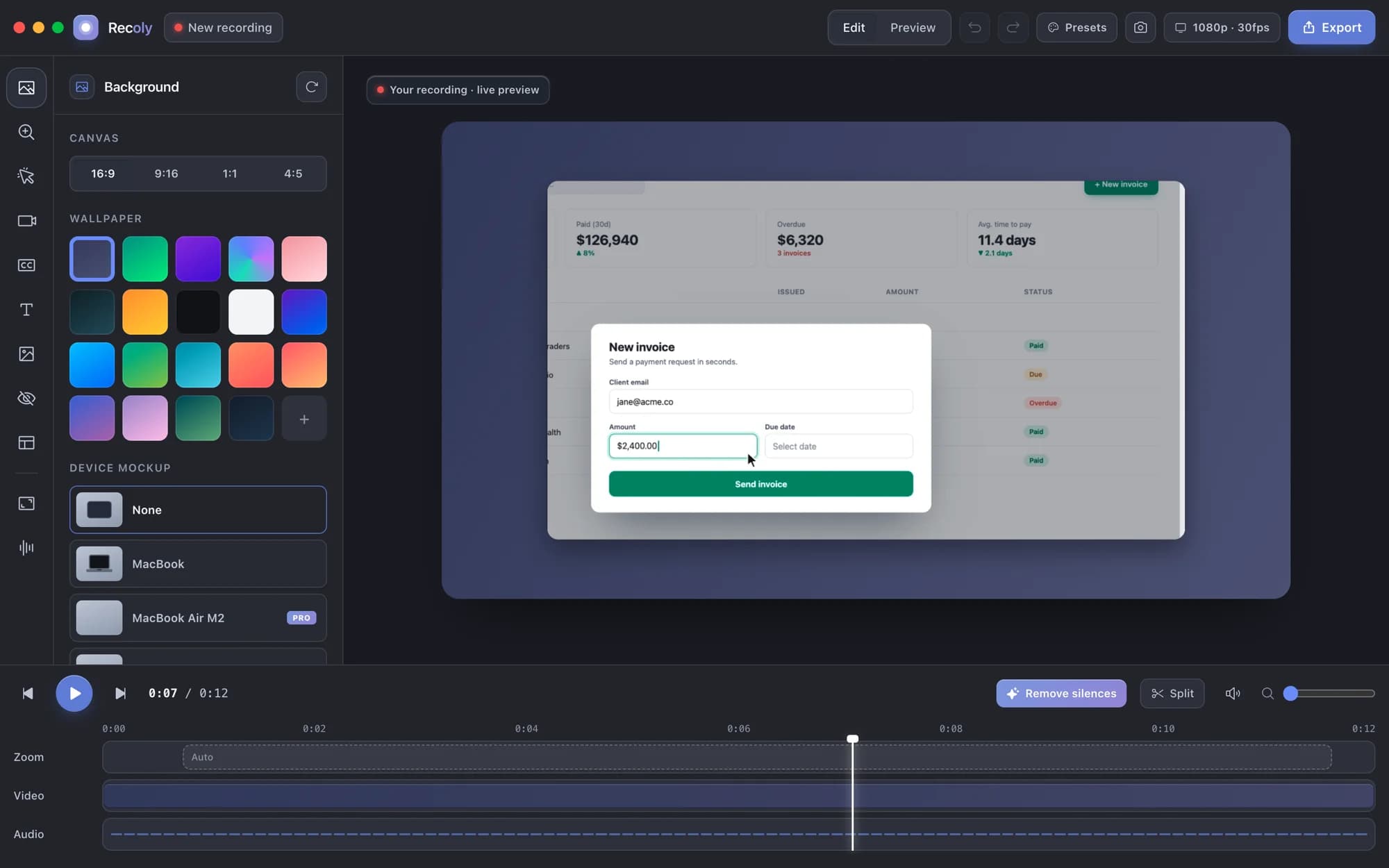Open the Presets menu
Image resolution: width=1389 pixels, height=868 pixels.
tap(1076, 28)
